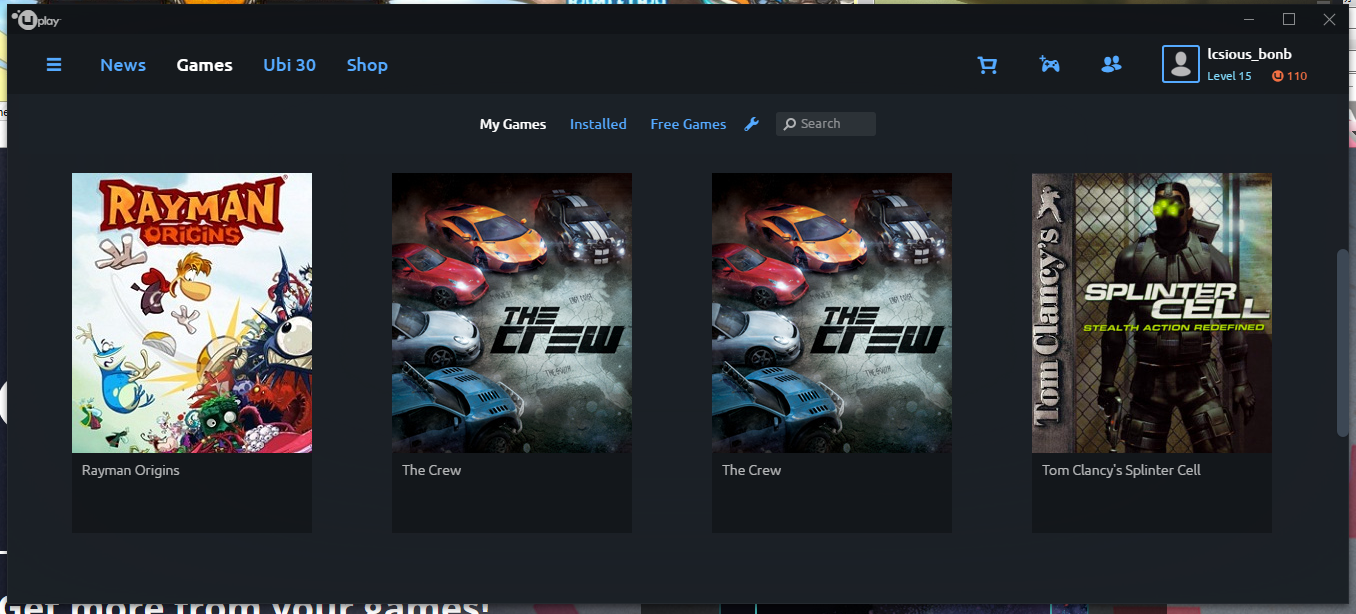The image size is (1356, 614).
Task: Open game list settings wrench
Action: (x=752, y=124)
